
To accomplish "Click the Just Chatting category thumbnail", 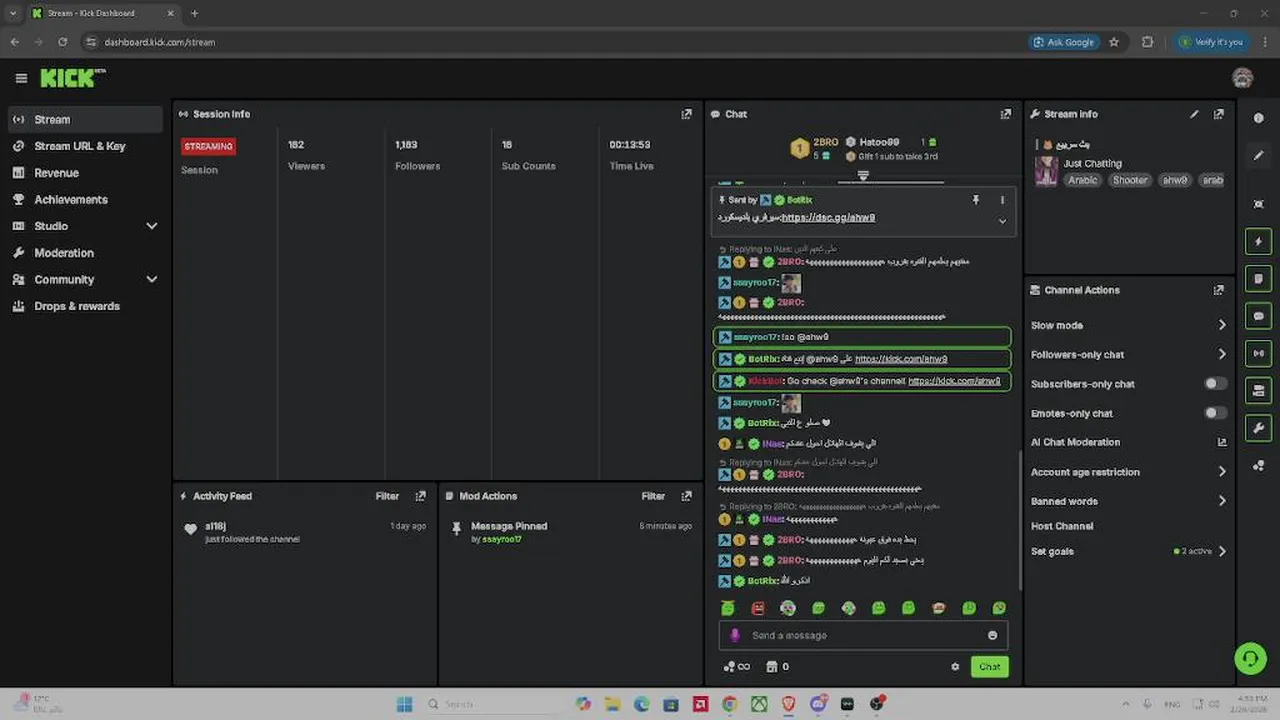I will (1046, 171).
